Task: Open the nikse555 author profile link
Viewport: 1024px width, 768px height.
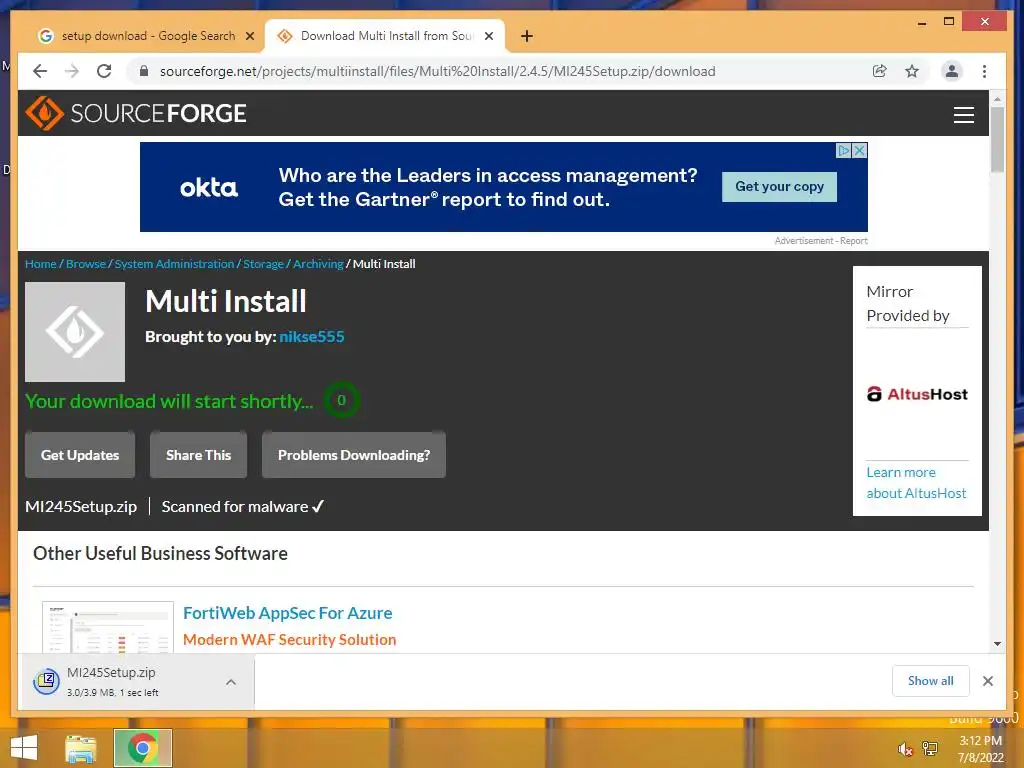Action: [x=312, y=336]
